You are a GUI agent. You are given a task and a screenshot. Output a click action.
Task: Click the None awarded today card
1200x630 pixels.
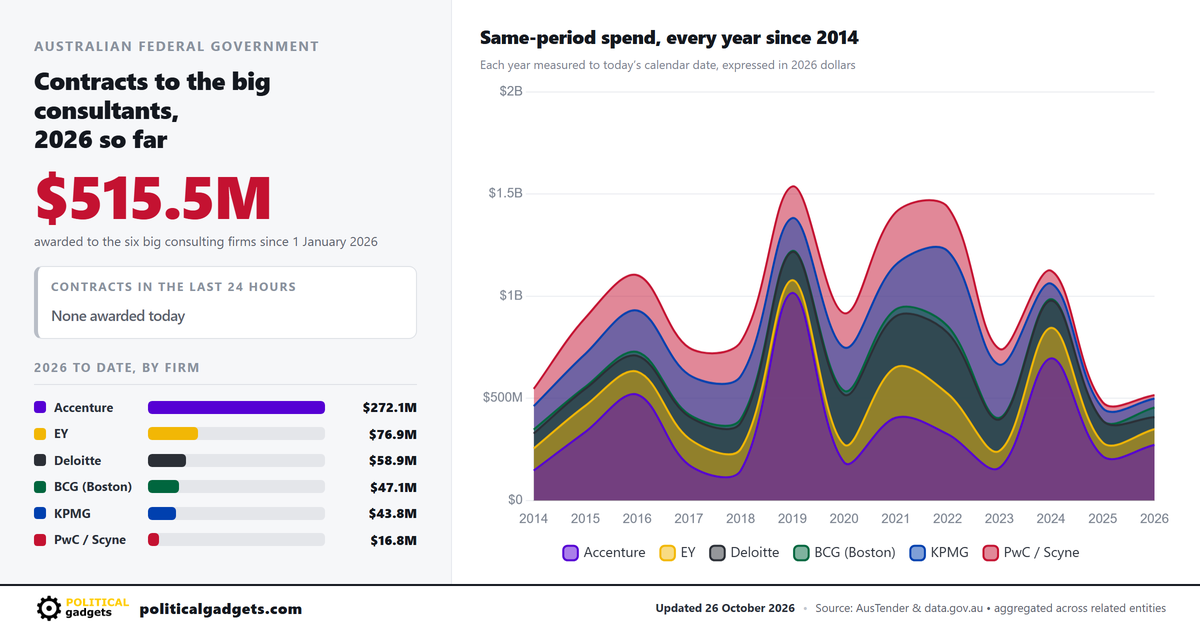225,302
